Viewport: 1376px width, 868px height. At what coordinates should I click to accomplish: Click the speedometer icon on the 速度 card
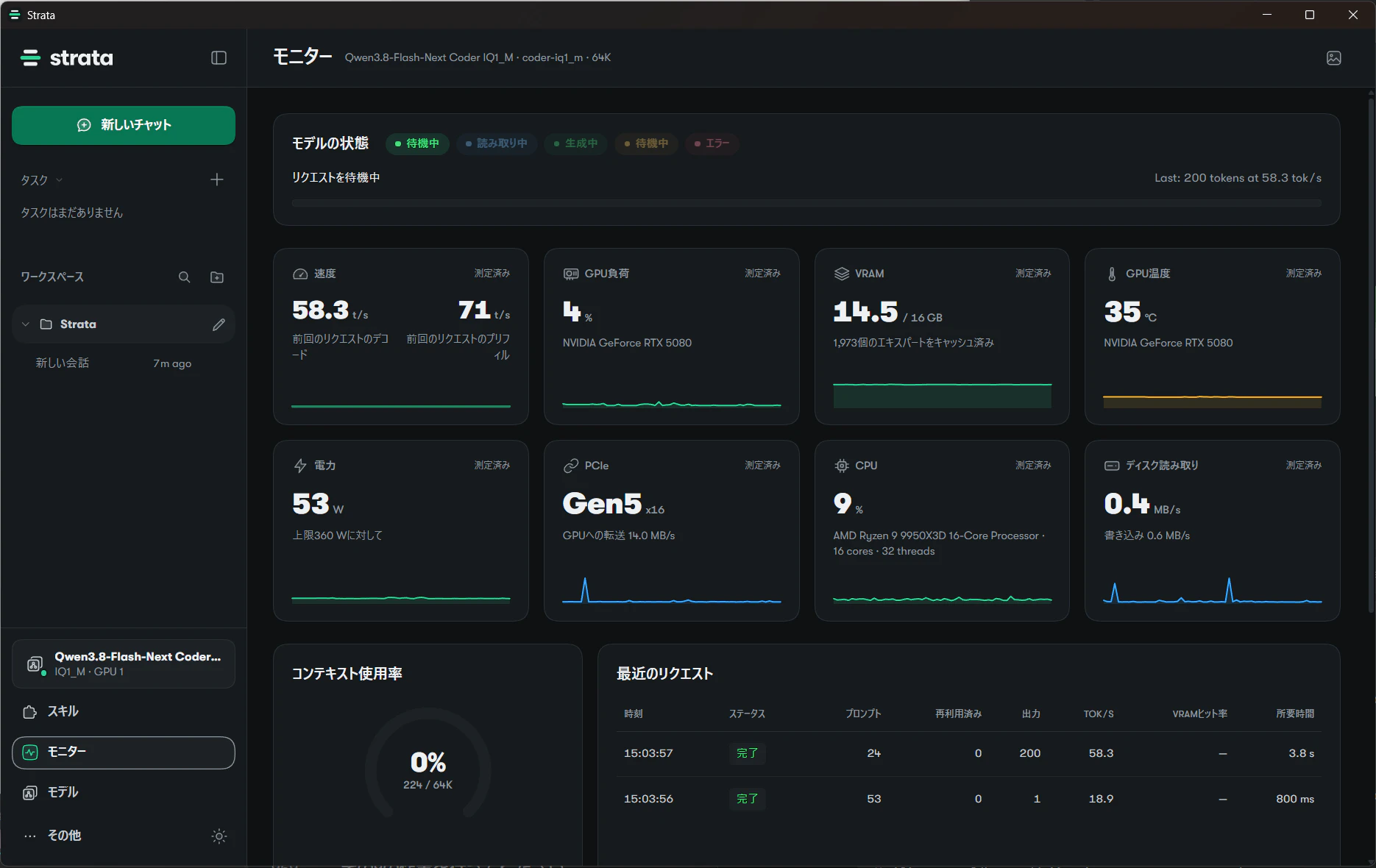[300, 274]
